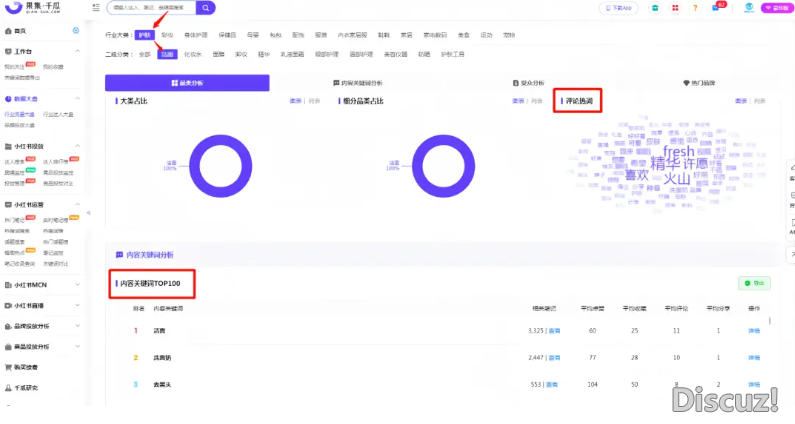Click the purple membership button at top right
The height and width of the screenshot is (424, 795).
[777, 8]
